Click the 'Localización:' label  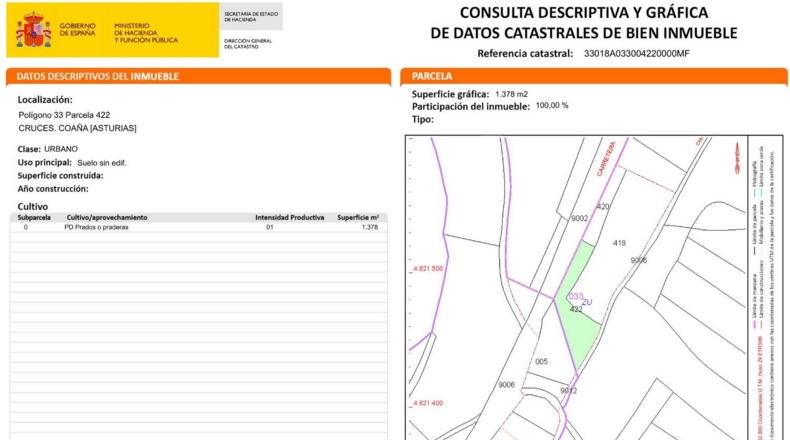click(45, 100)
